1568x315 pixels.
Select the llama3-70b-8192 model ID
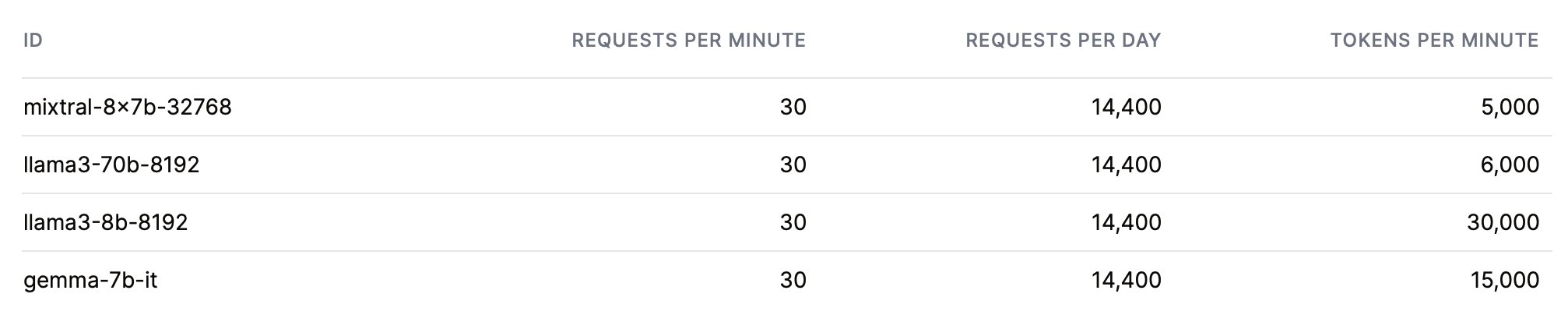point(111,165)
